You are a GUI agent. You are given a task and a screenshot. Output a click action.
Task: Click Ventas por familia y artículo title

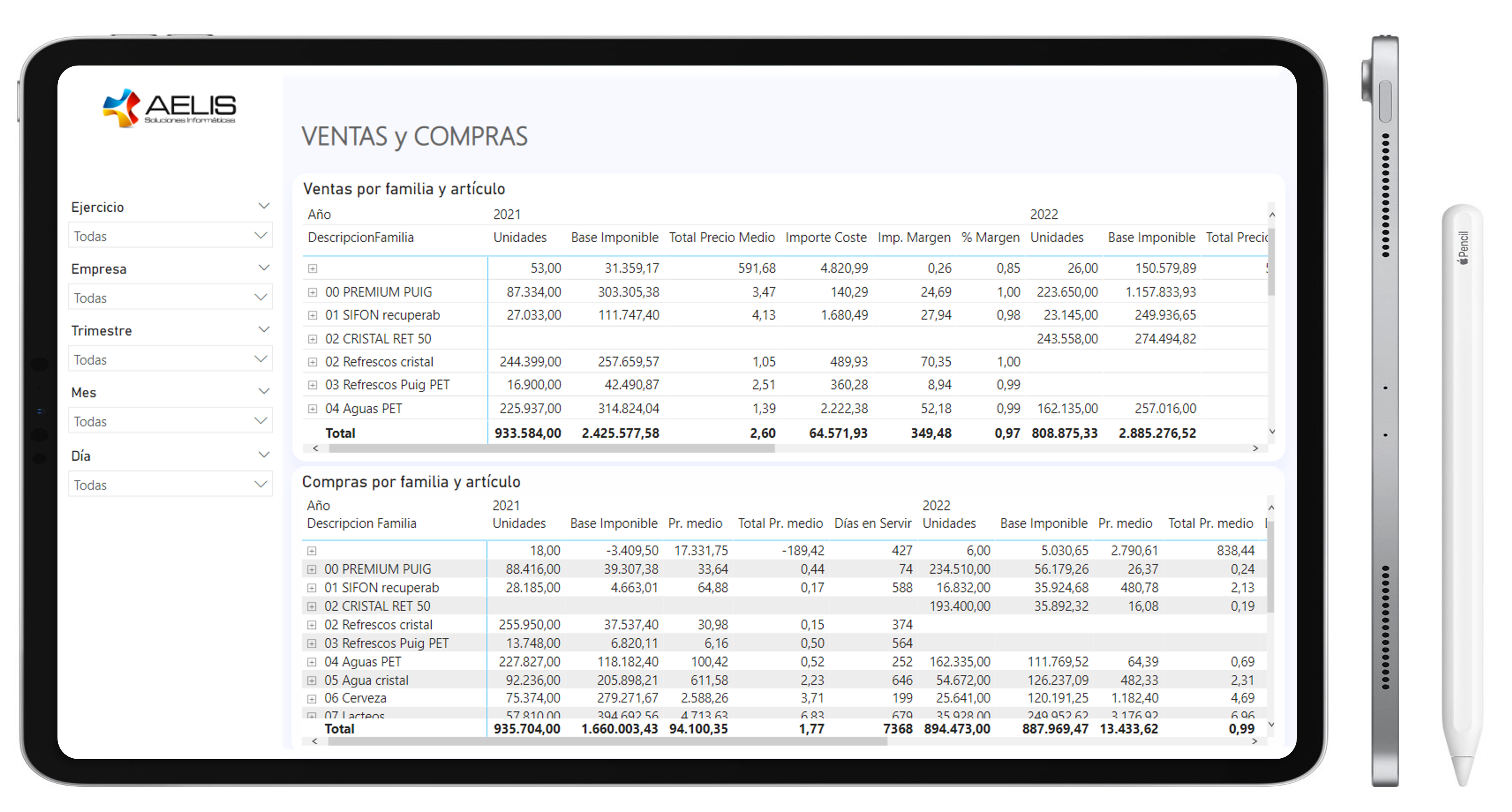pyautogui.click(x=404, y=189)
